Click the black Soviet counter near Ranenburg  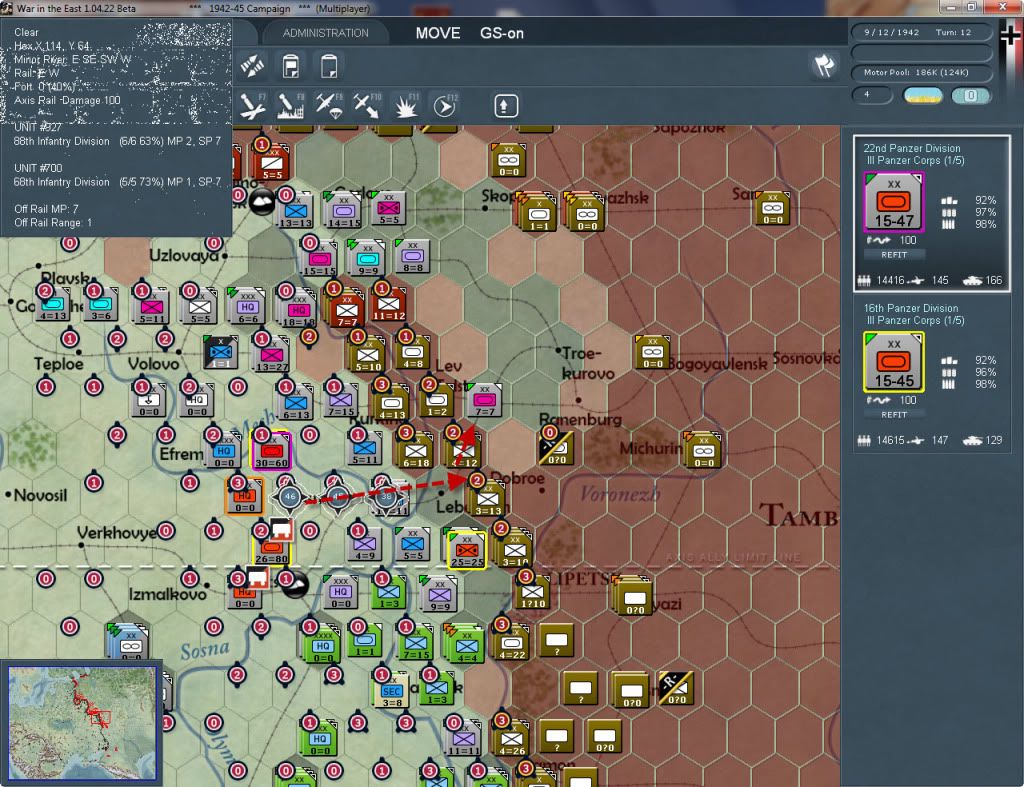(x=556, y=448)
